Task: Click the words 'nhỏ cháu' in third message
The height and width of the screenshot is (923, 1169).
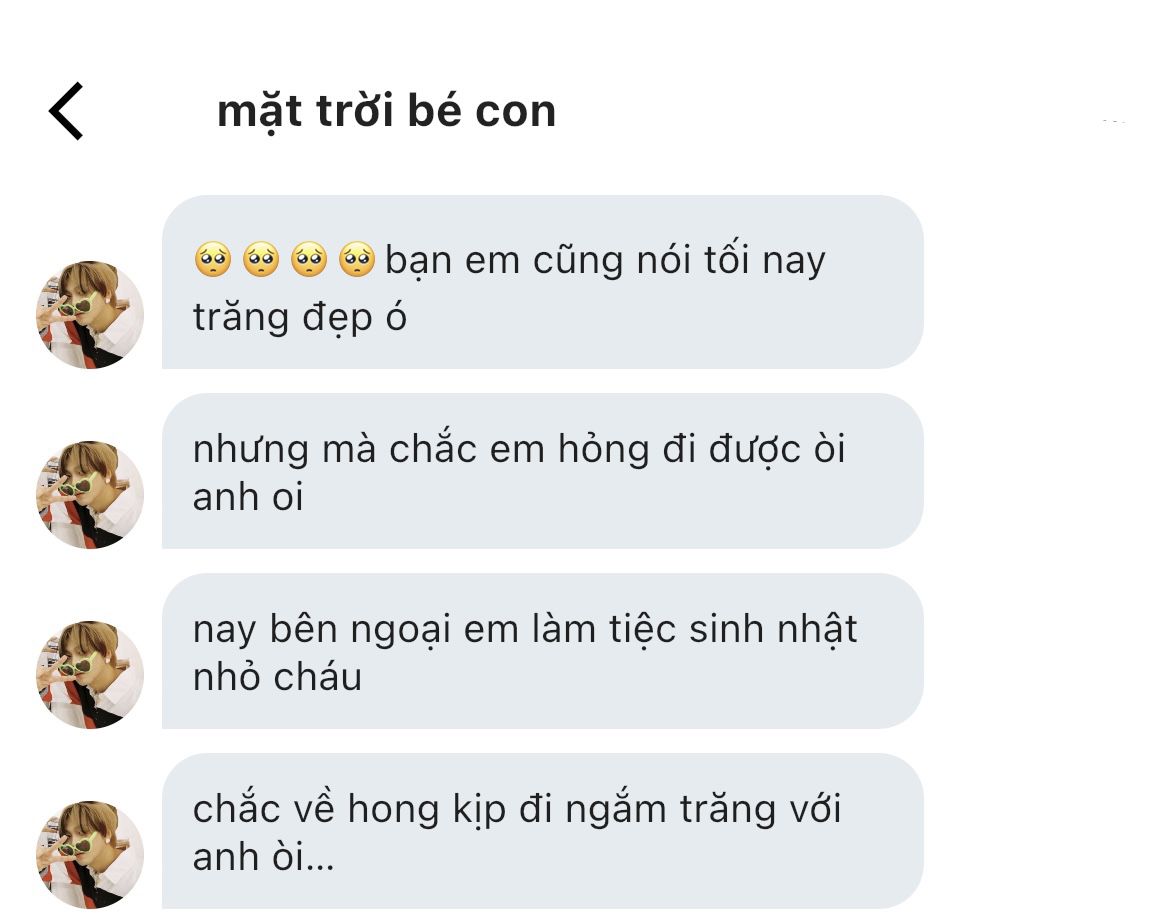Action: (277, 677)
